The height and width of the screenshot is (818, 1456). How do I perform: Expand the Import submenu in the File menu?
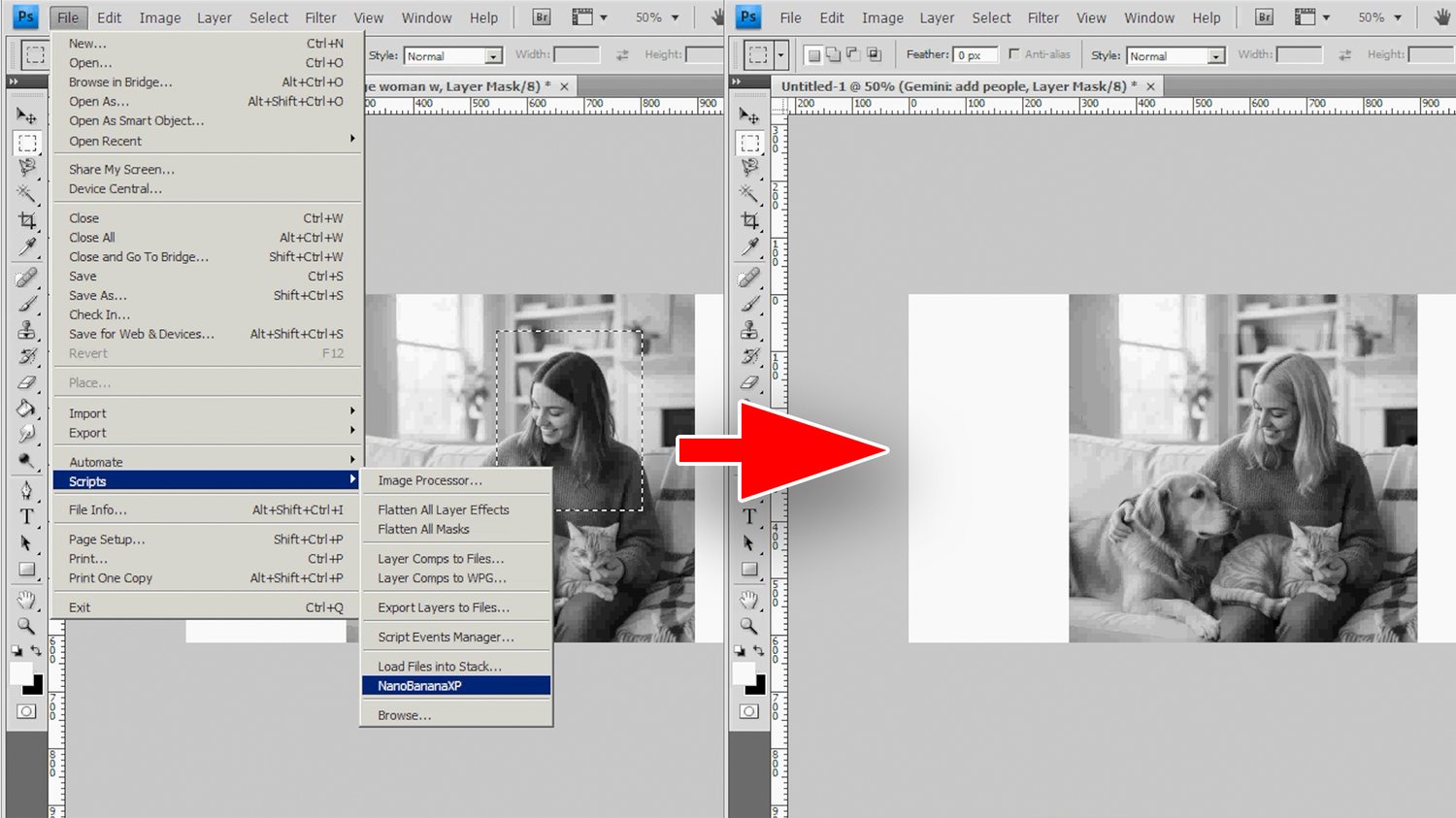point(207,413)
